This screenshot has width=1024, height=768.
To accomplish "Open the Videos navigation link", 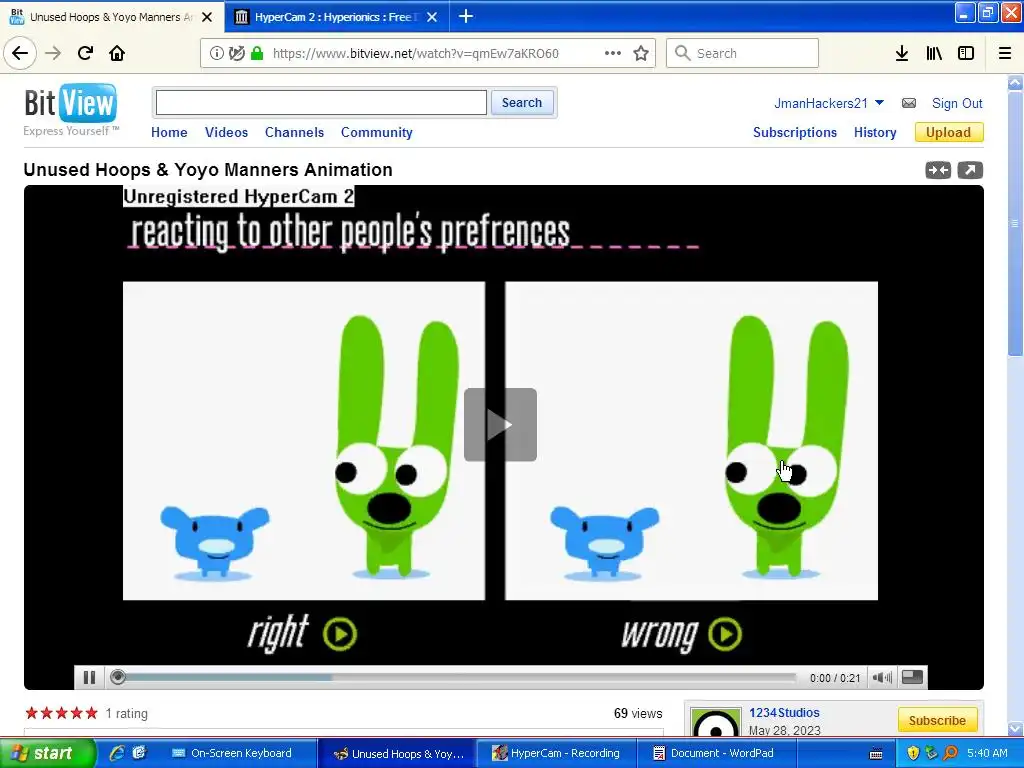I will 227,133.
